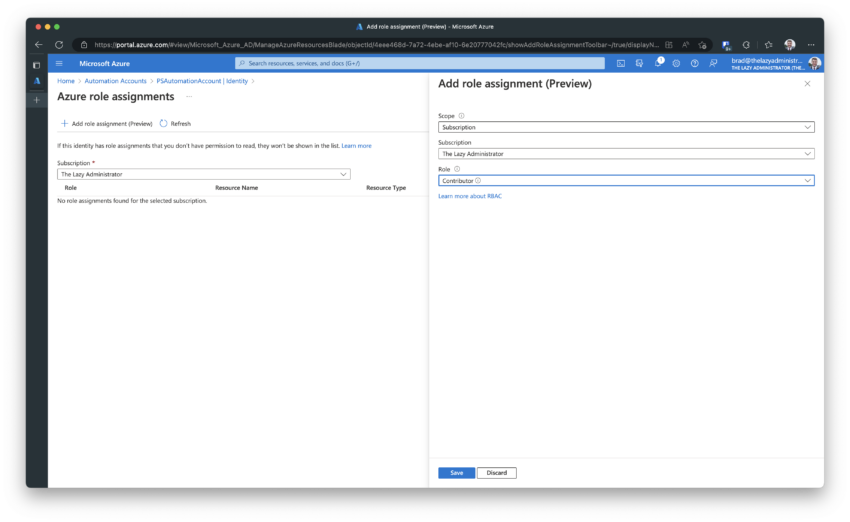Open the Role dropdown showing Contributor
The image size is (850, 522).
[x=626, y=181]
